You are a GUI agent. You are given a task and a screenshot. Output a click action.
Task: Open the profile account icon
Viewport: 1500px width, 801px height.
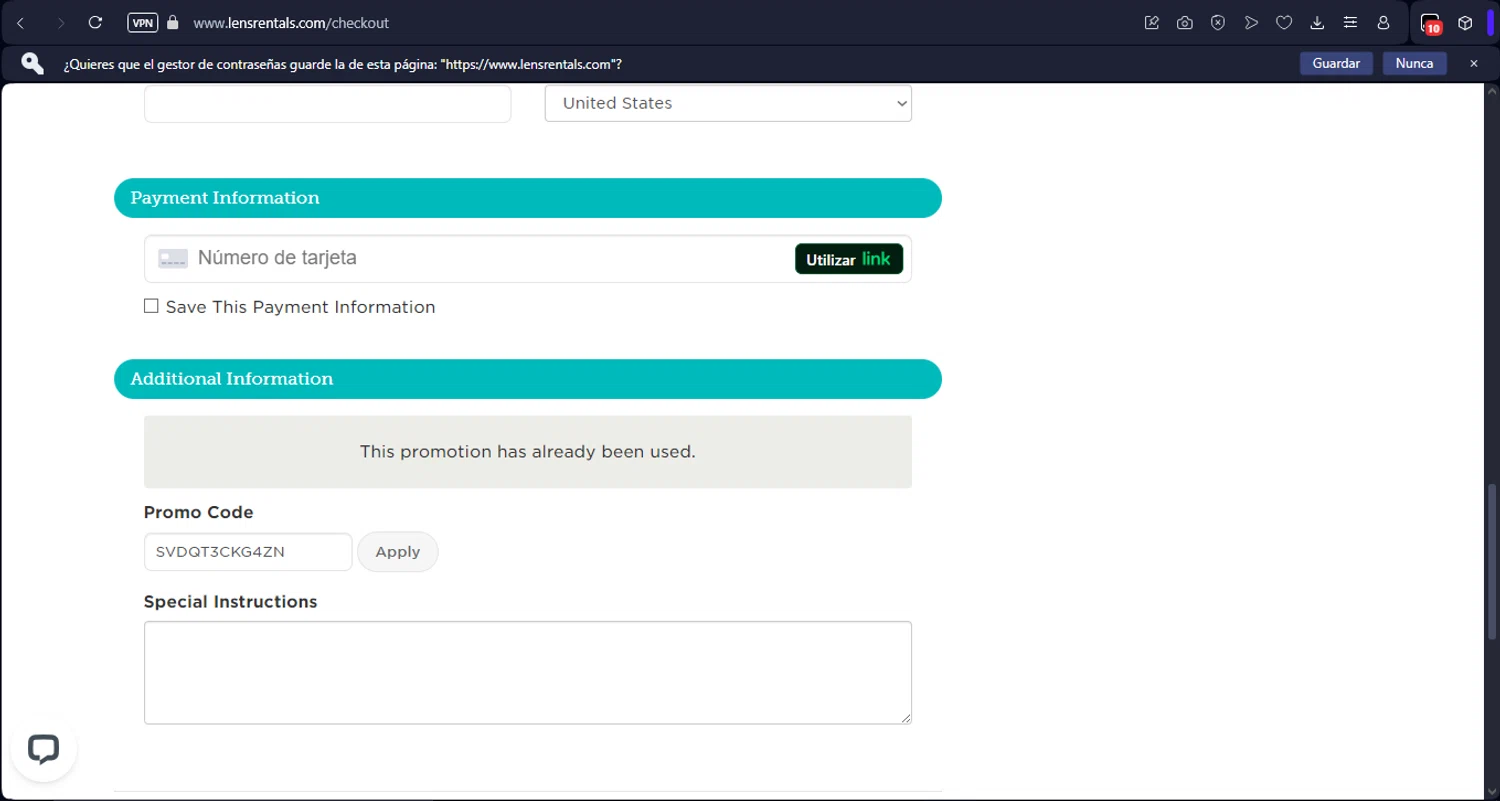point(1384,23)
